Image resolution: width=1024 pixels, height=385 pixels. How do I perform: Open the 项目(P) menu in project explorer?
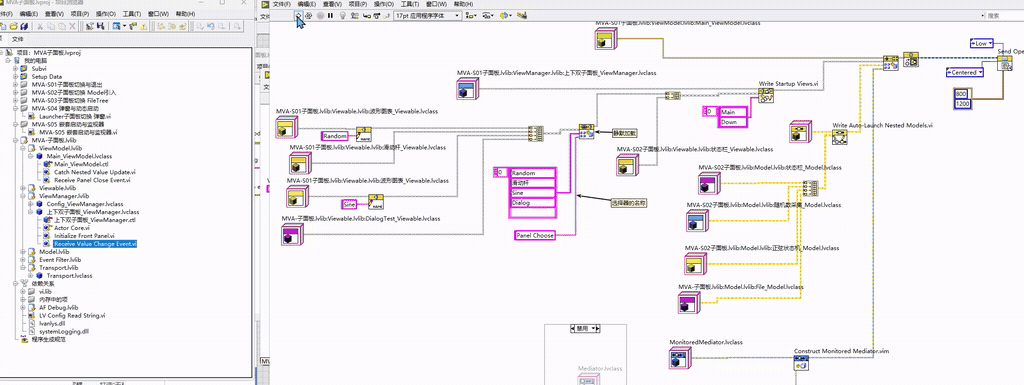pos(80,14)
